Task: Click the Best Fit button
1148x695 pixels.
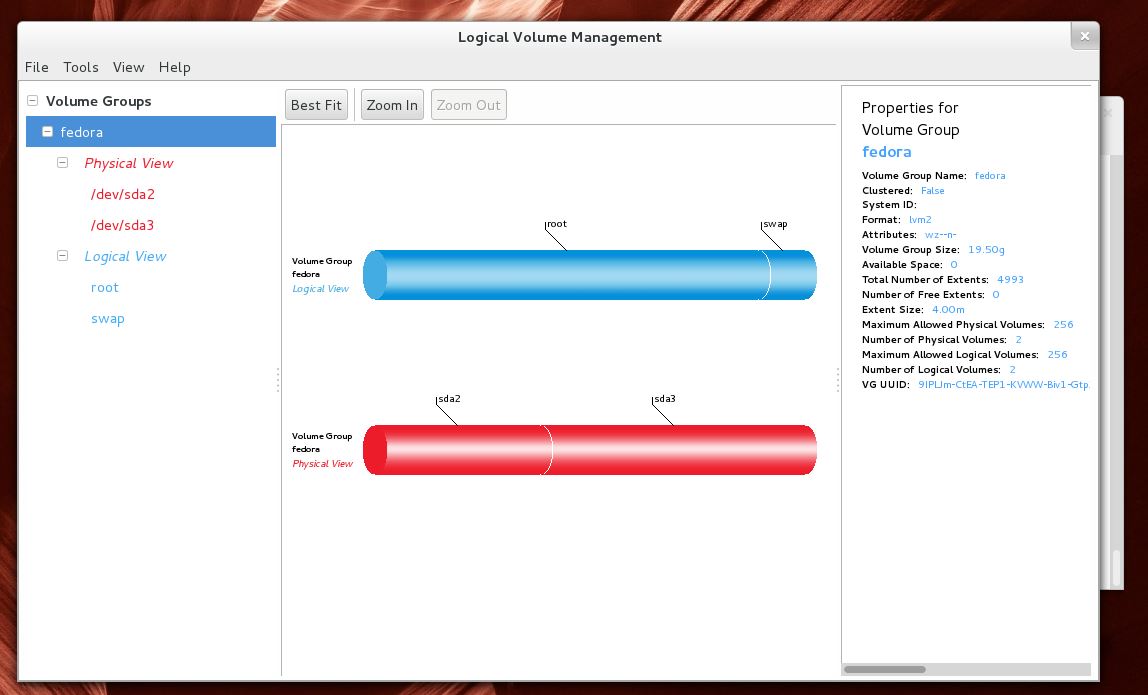Action: tap(316, 105)
